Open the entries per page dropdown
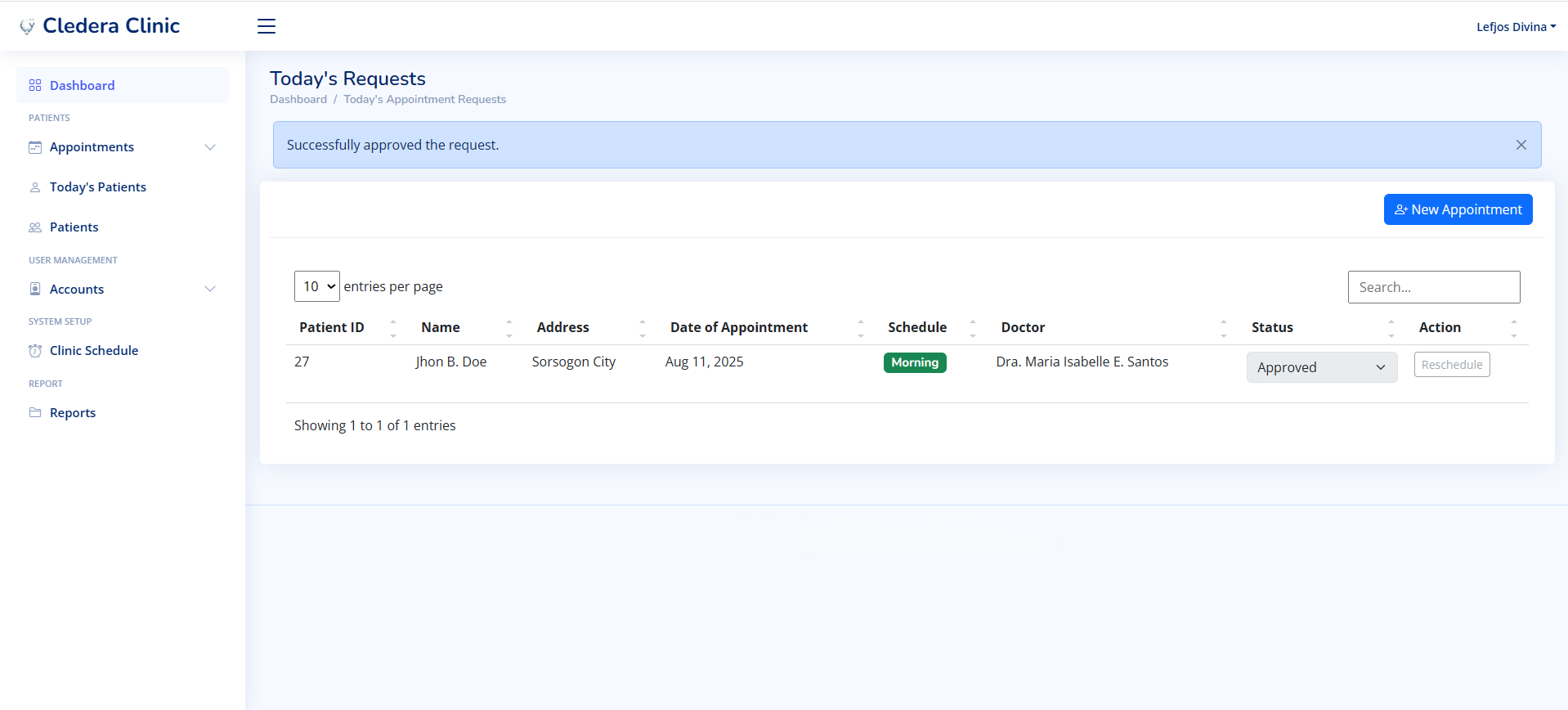Viewport: 1568px width, 710px height. [x=317, y=286]
